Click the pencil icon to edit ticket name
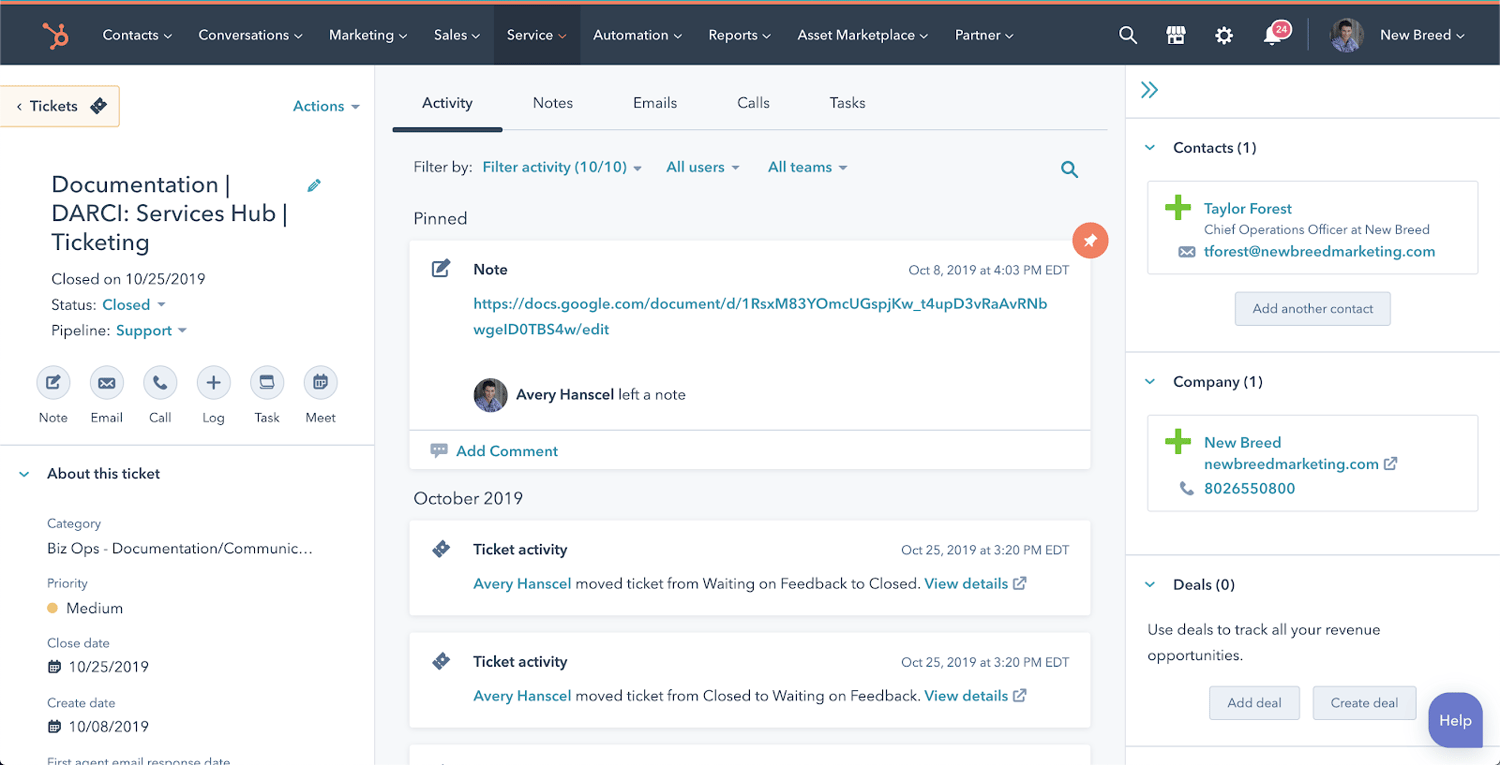 (314, 185)
